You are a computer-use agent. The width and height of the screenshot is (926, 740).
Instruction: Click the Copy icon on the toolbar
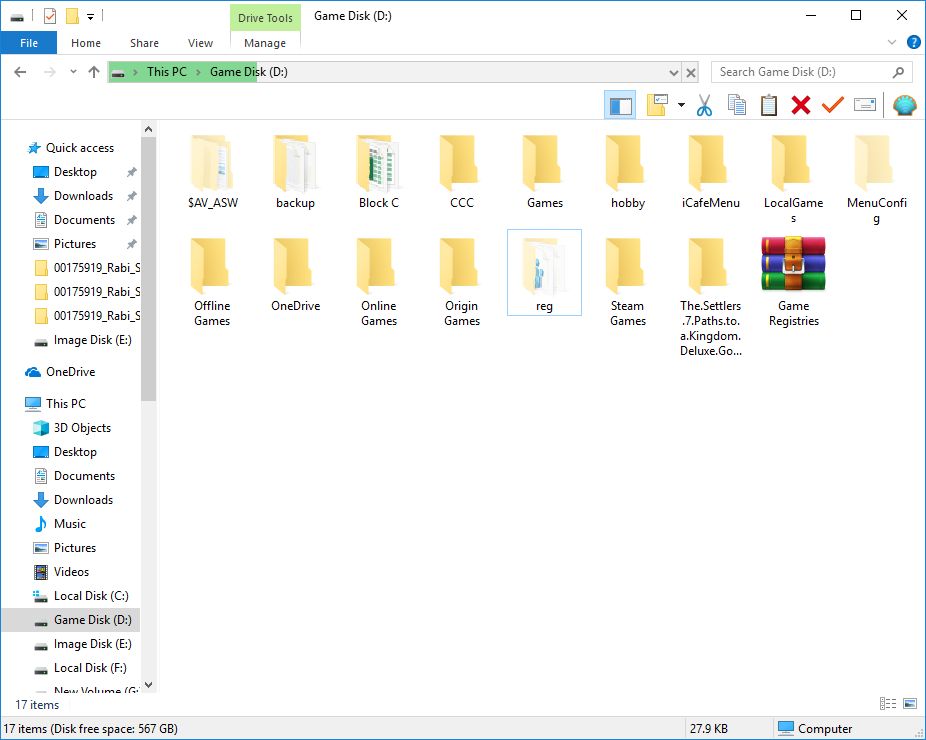[x=737, y=104]
